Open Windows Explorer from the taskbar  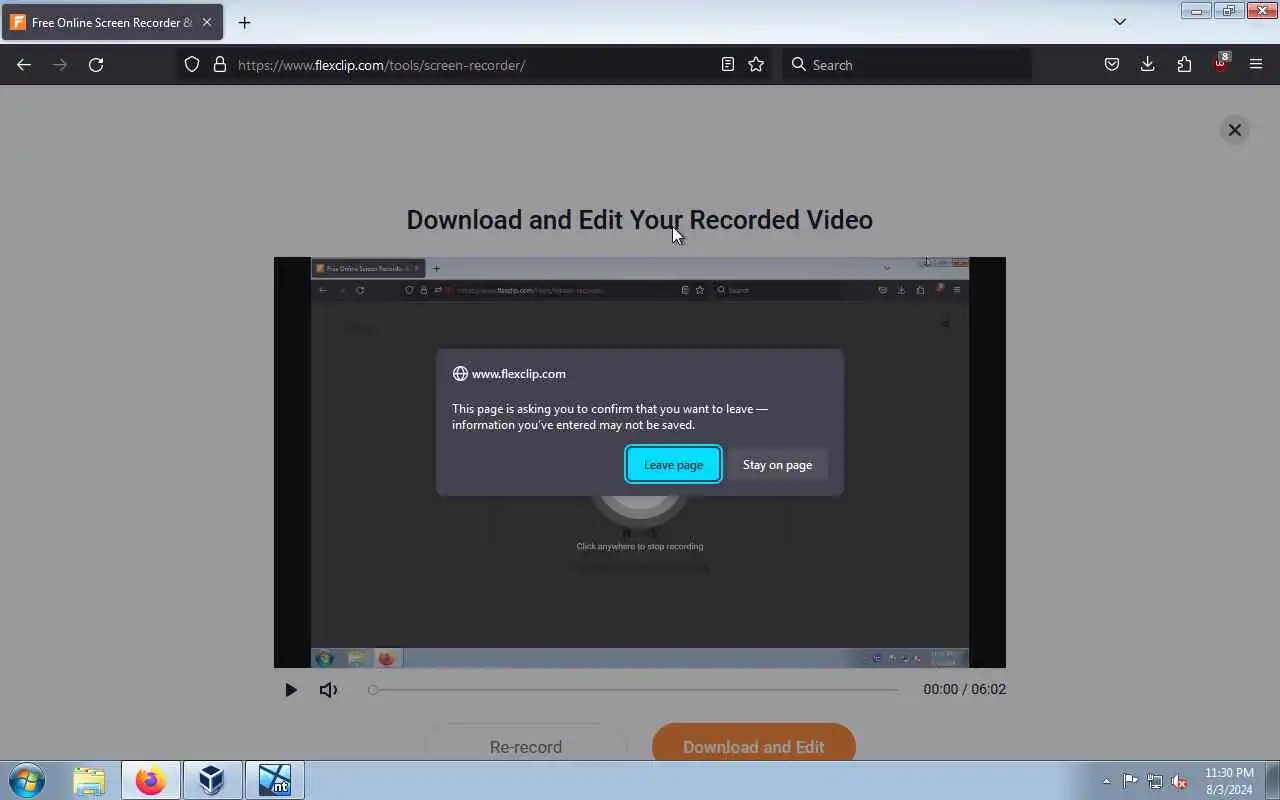89,780
